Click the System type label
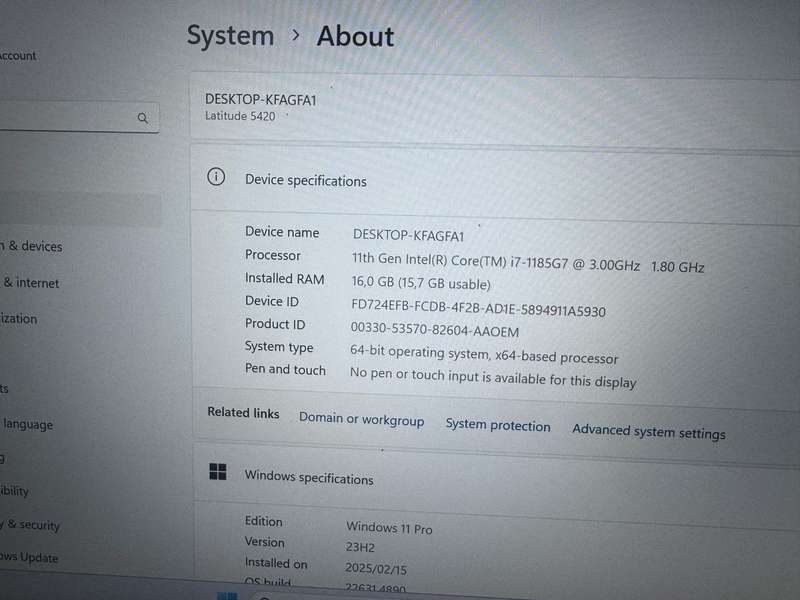The width and height of the screenshot is (800, 600). coord(279,347)
